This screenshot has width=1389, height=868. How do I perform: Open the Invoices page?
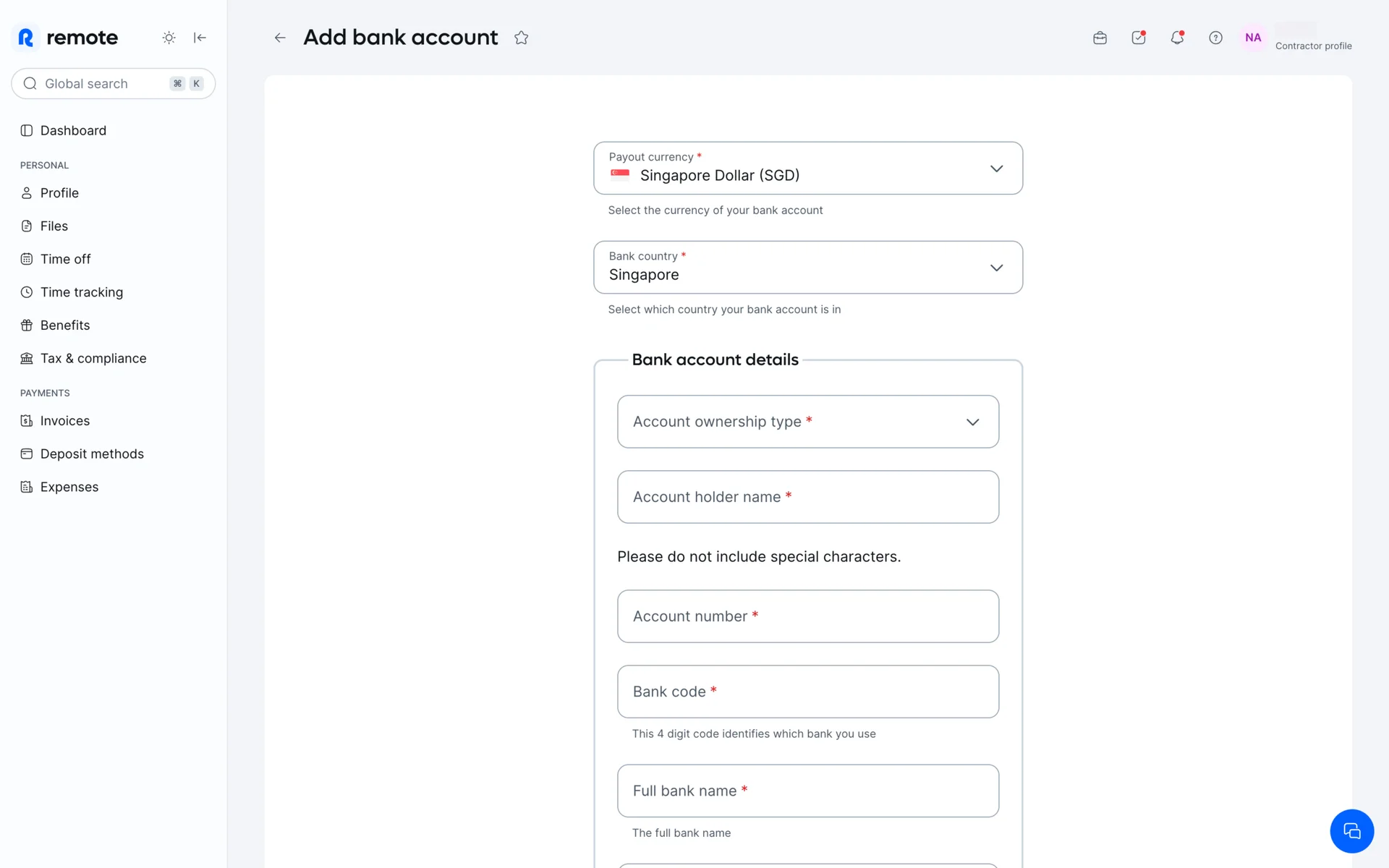click(64, 420)
